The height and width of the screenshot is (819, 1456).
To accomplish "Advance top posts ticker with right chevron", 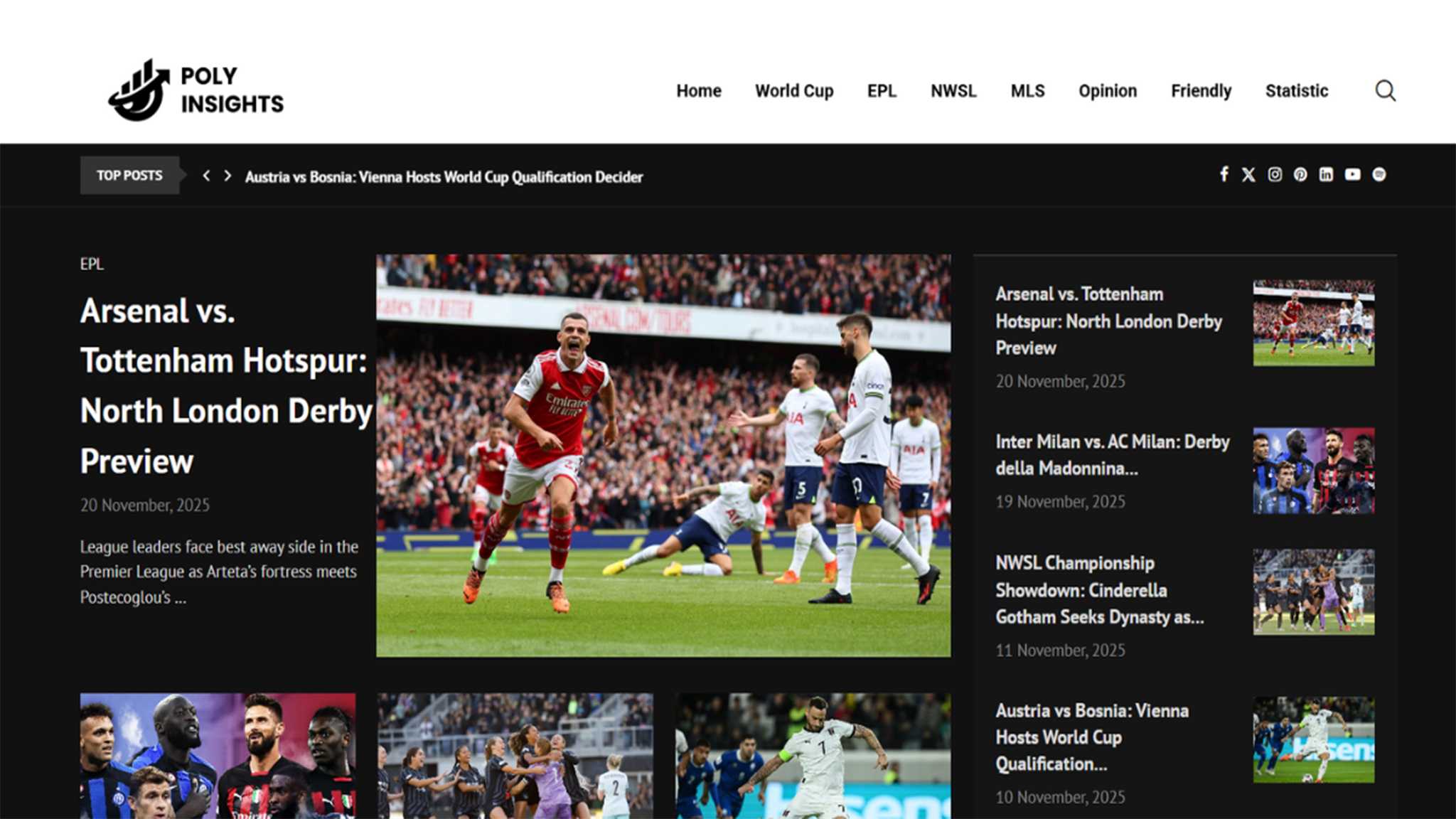I will tap(227, 176).
